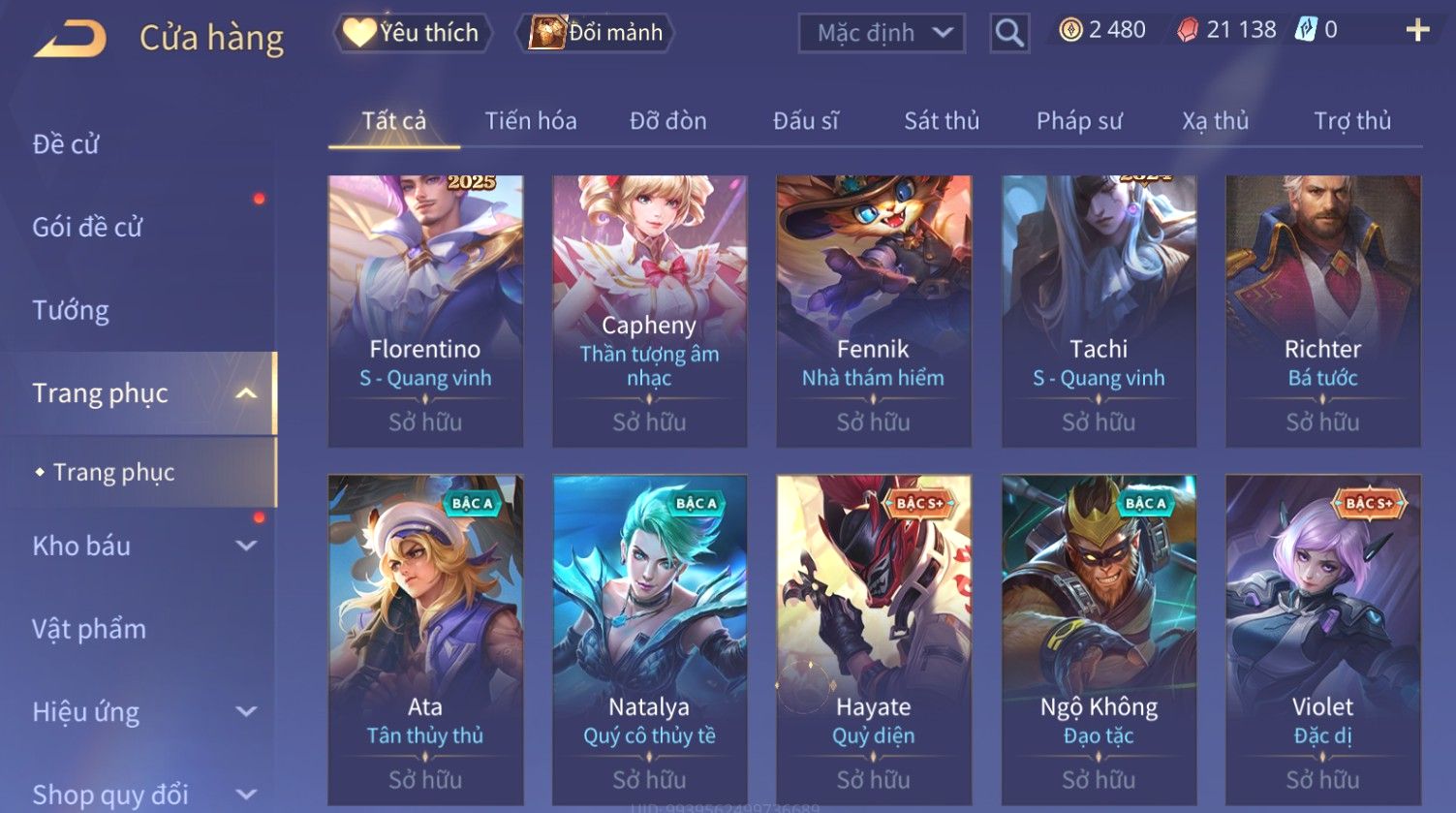Open the Mặc định sort dropdown

coord(882,33)
